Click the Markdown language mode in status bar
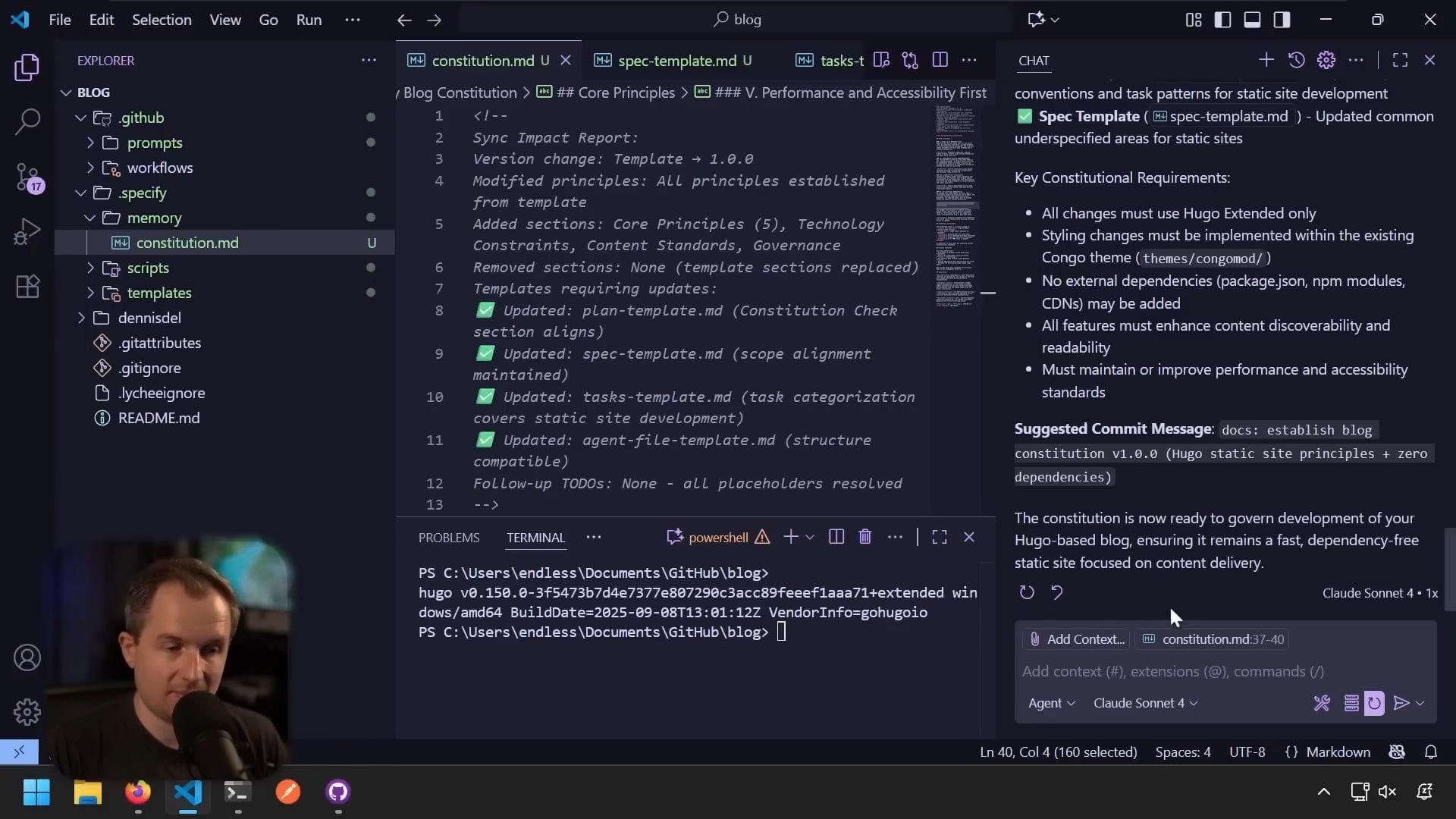The height and width of the screenshot is (819, 1456). [1338, 752]
